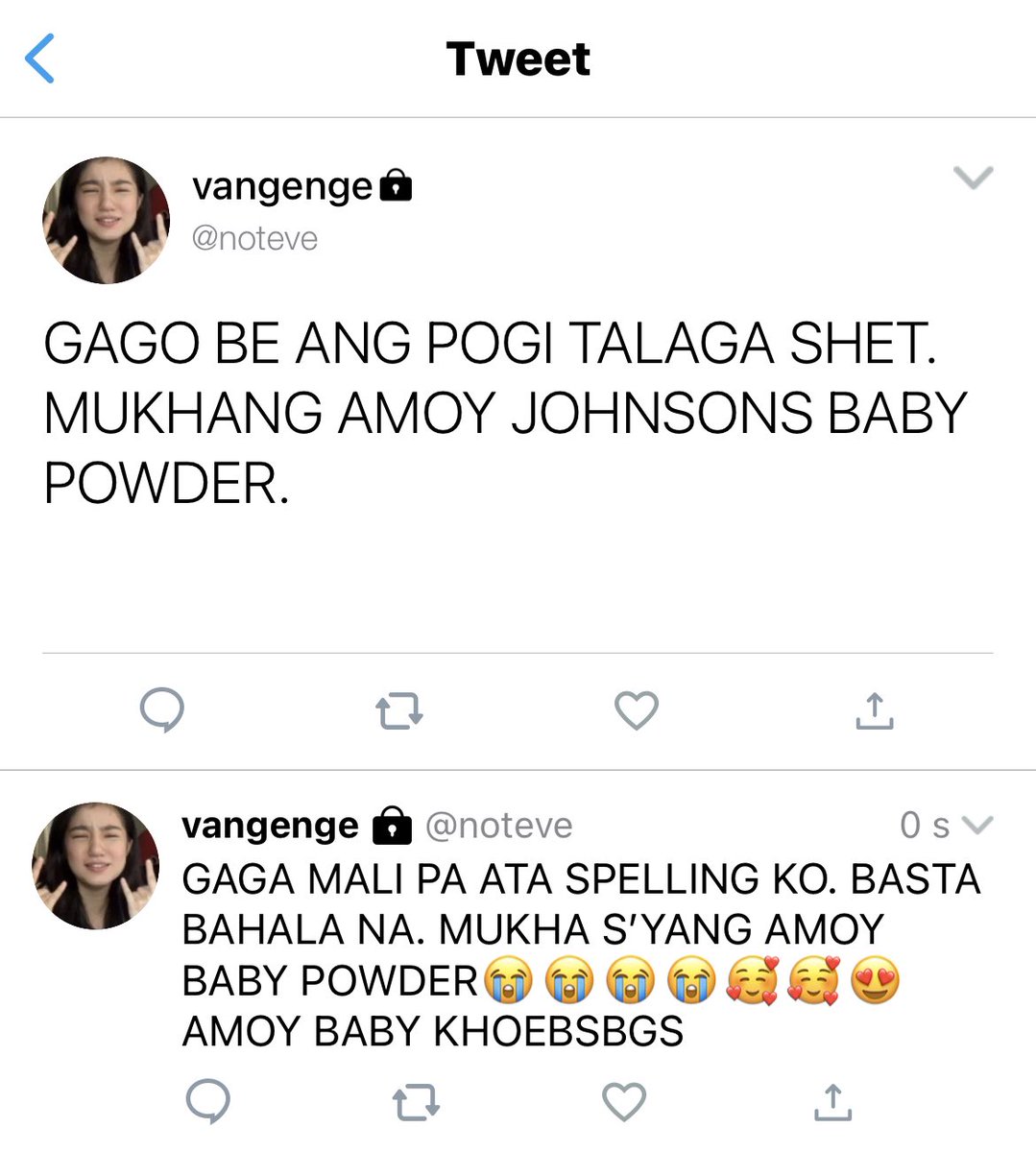Go back using the blue back arrow
Image resolution: width=1036 pixels, height=1152 pixels.
(x=39, y=59)
